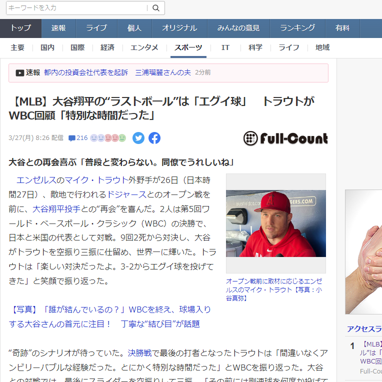Share article on Twitter

coord(138,138)
